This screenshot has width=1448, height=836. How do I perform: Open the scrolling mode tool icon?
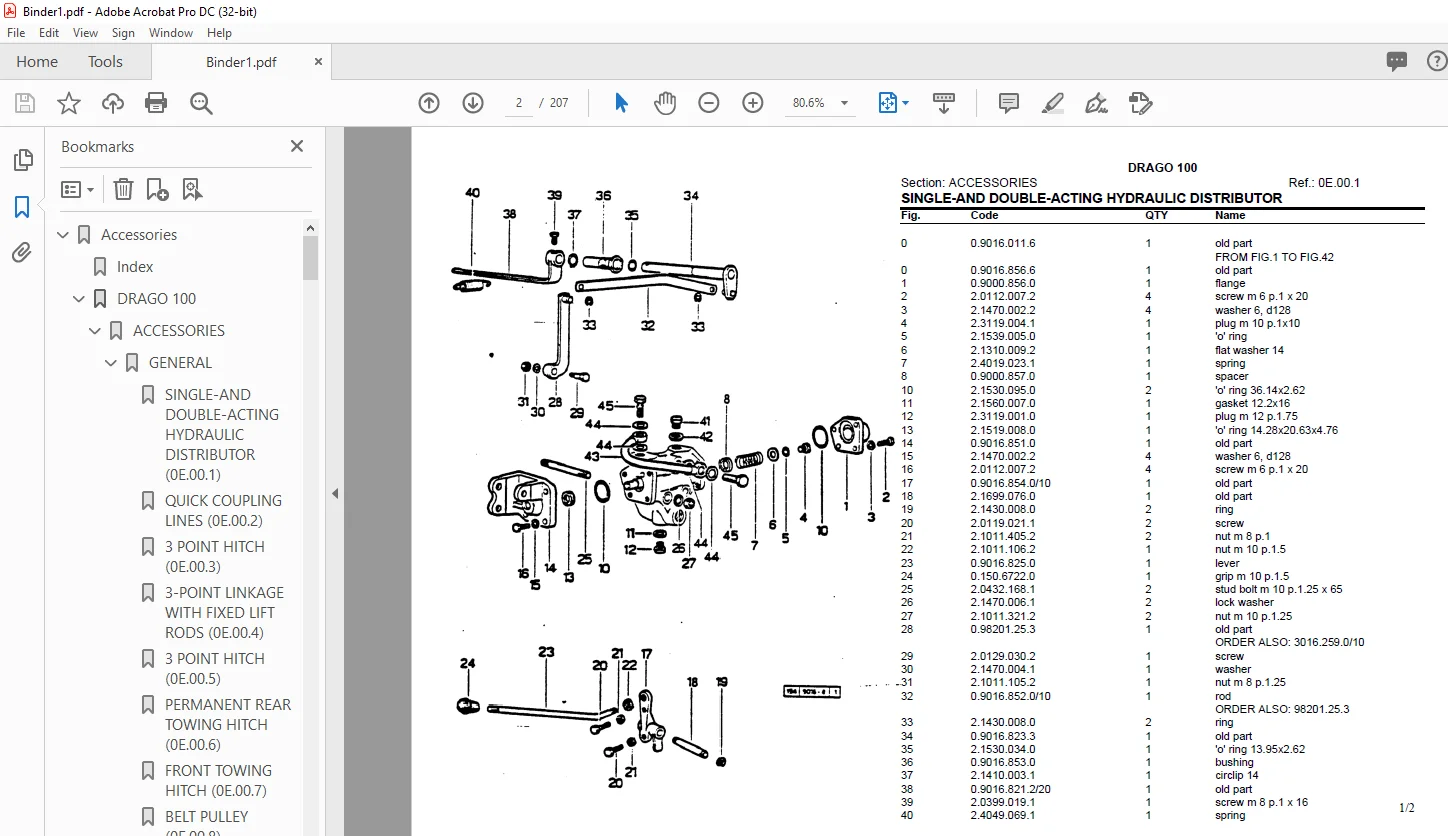coord(944,103)
